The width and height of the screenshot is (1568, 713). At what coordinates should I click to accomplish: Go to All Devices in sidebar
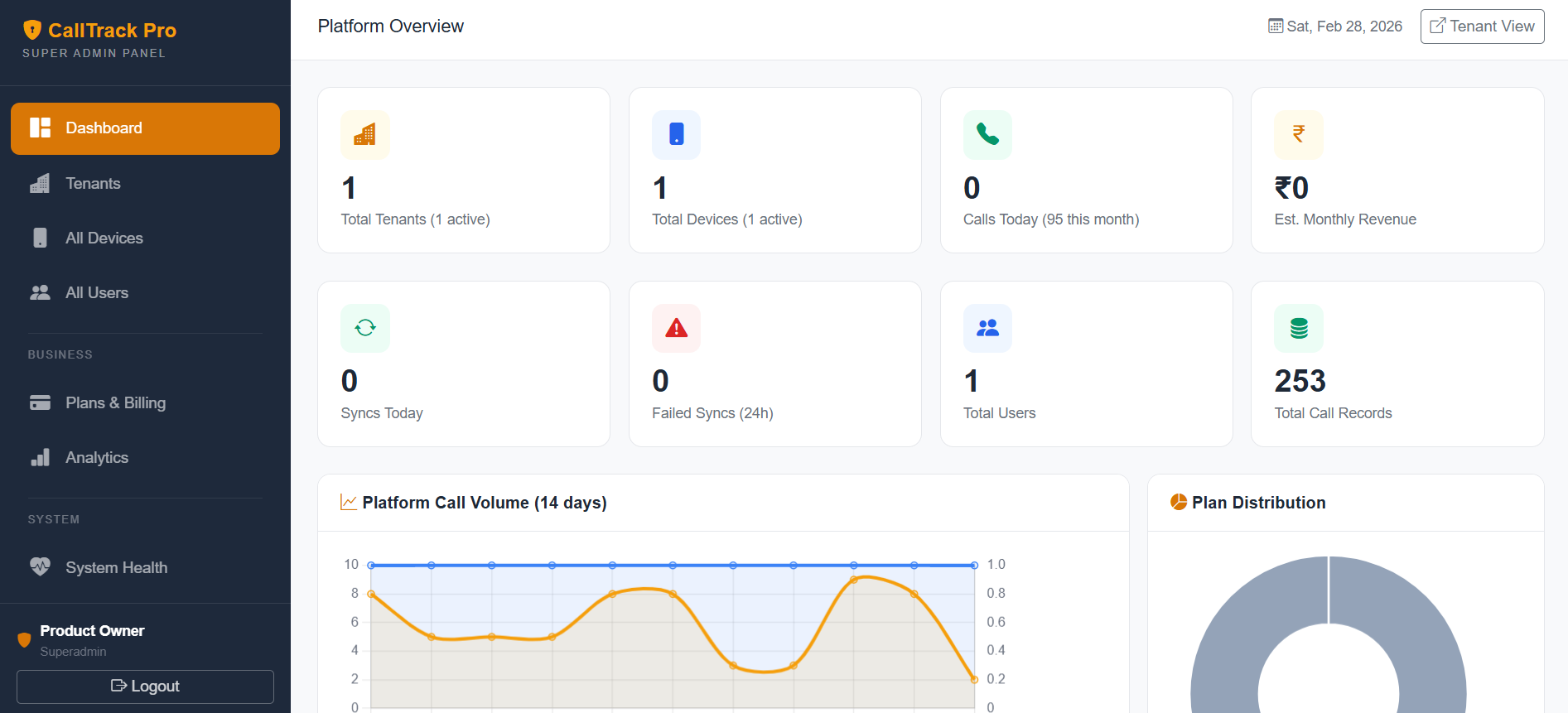point(145,238)
